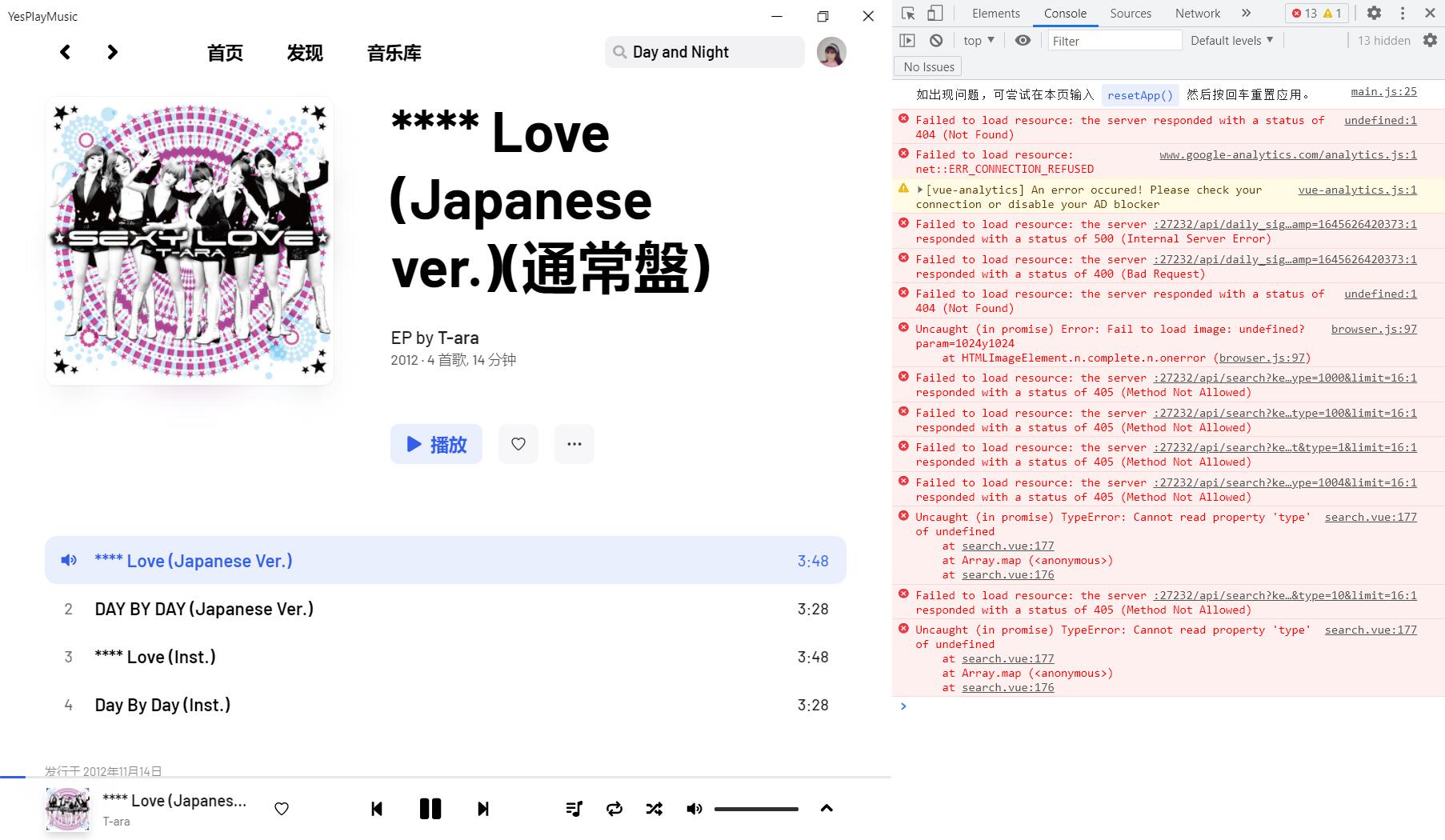Switch to the Network tab
Viewport: 1445px width, 840px height.
pos(1197,13)
